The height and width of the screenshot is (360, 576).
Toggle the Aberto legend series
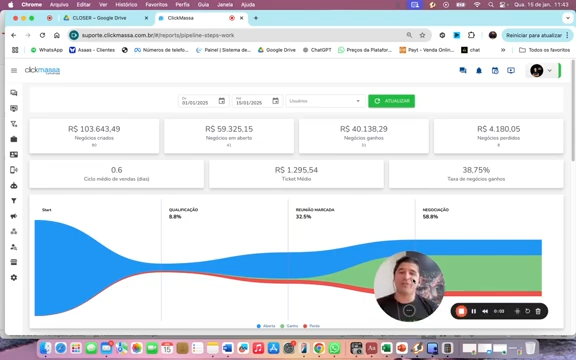266,326
